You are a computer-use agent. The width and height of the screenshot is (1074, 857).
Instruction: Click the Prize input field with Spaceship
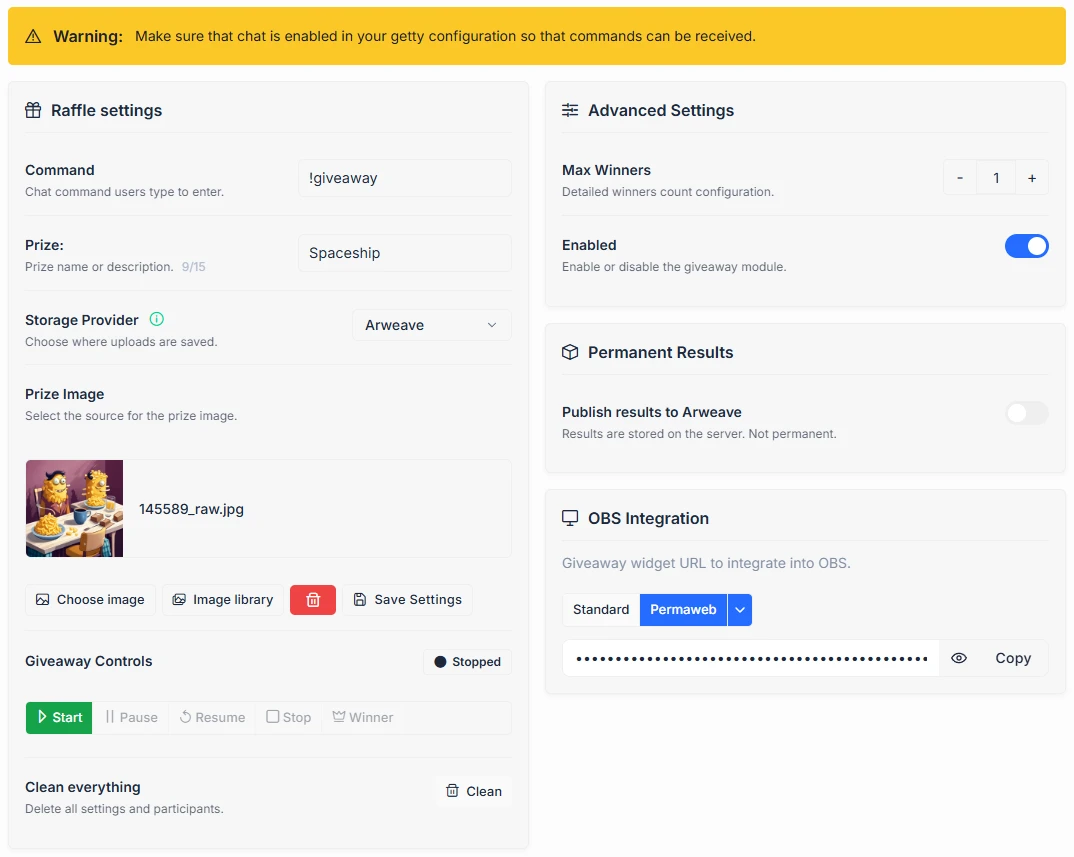[404, 253]
